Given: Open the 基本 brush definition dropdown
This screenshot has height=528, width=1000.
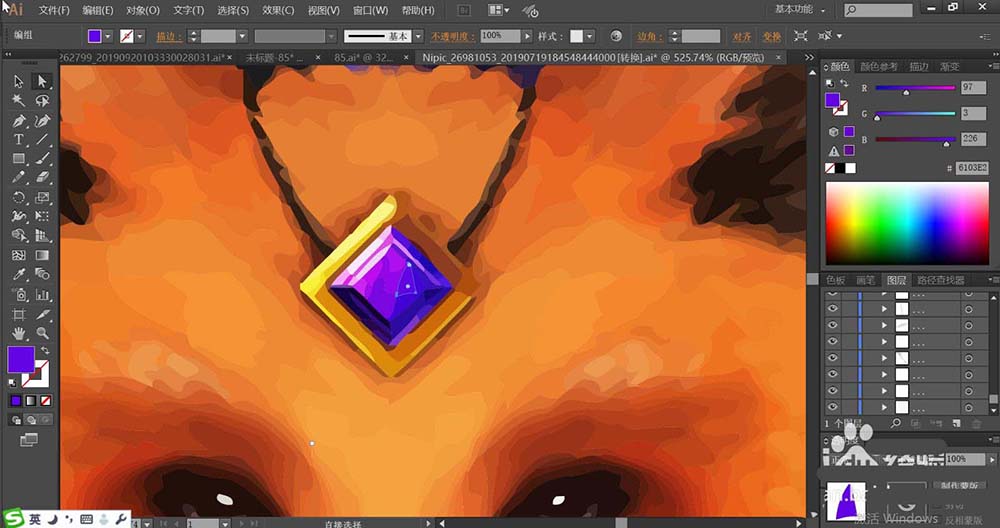Looking at the screenshot, I should pyautogui.click(x=418, y=36).
